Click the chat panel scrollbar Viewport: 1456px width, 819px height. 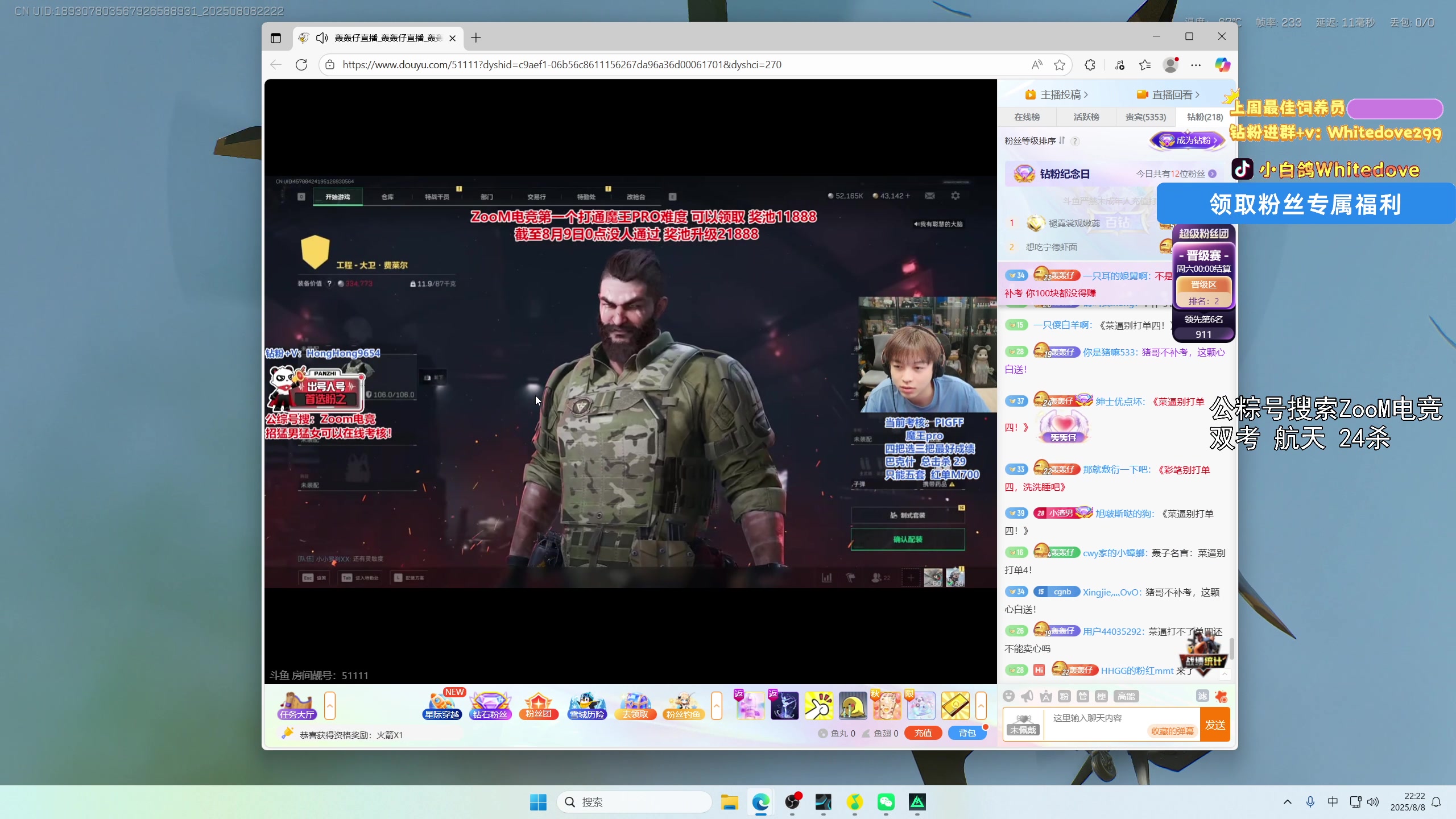(x=1232, y=648)
